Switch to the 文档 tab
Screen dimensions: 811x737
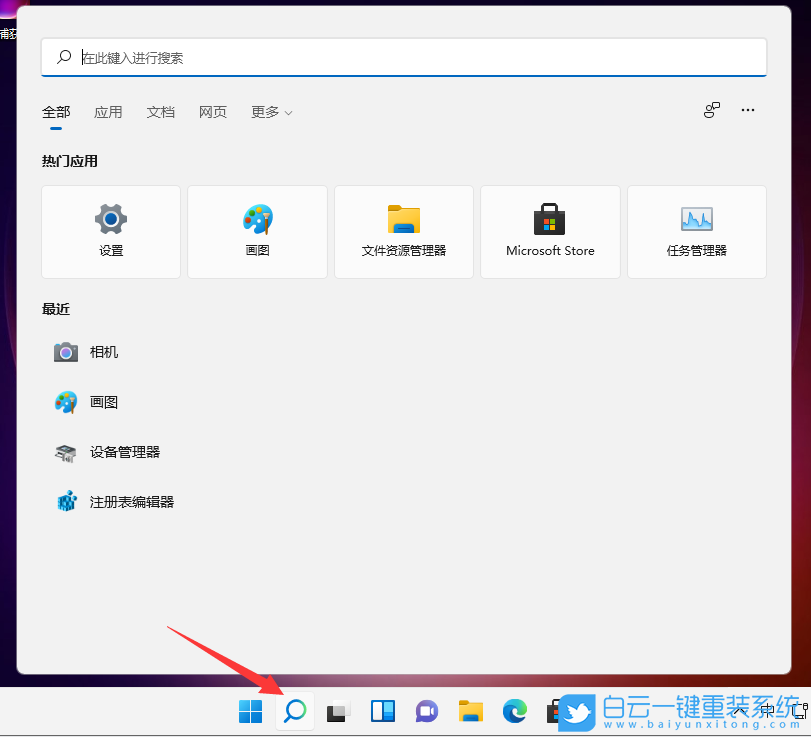161,112
